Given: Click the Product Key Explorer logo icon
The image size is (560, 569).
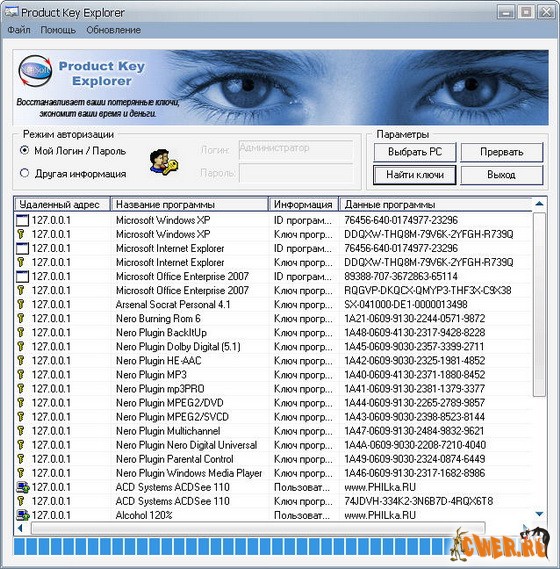Looking at the screenshot, I should (x=35, y=71).
